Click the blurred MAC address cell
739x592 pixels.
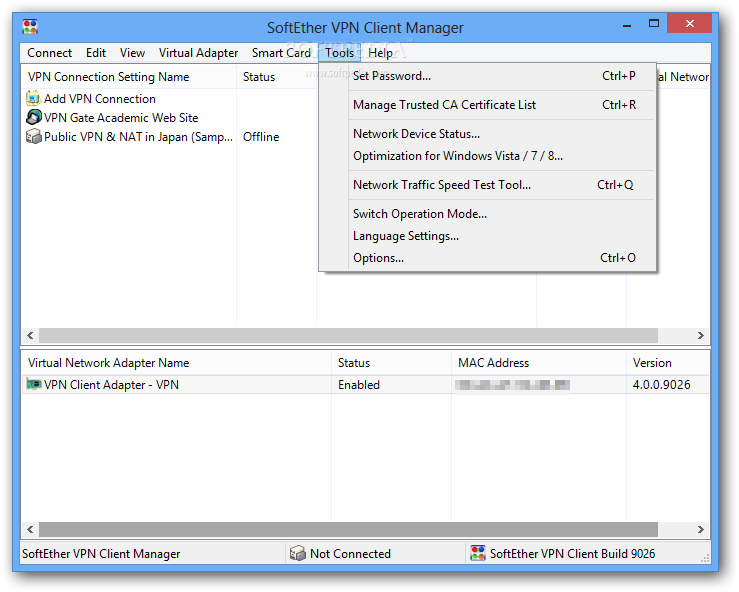(x=513, y=385)
